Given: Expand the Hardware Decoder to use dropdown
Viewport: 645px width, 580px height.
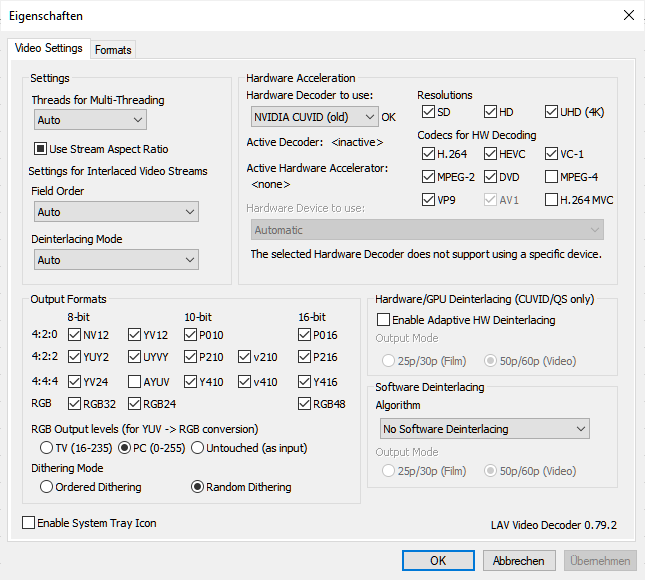Looking at the screenshot, I should click(312, 117).
